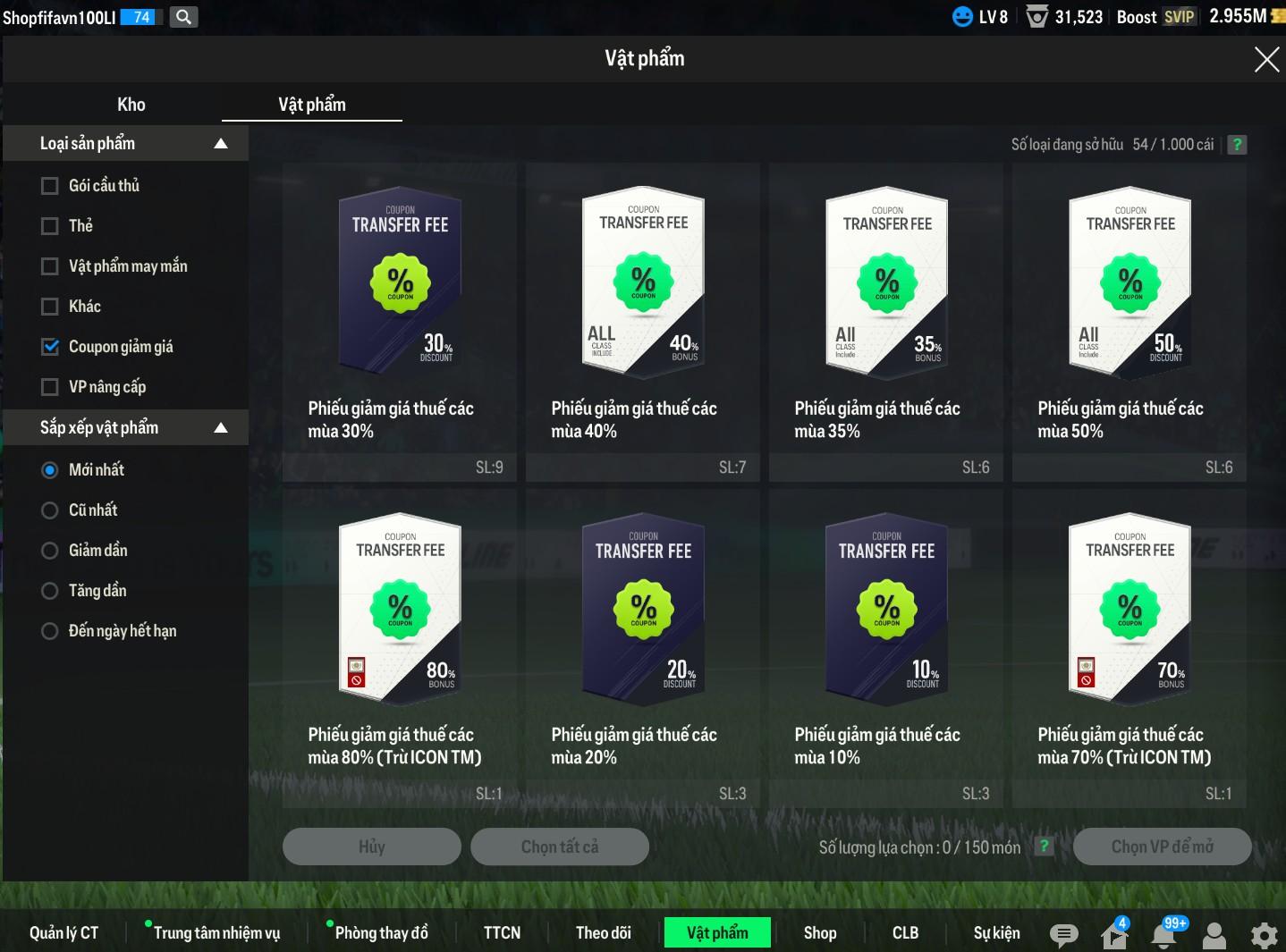Open the search magnifier icon

pyautogui.click(x=183, y=16)
